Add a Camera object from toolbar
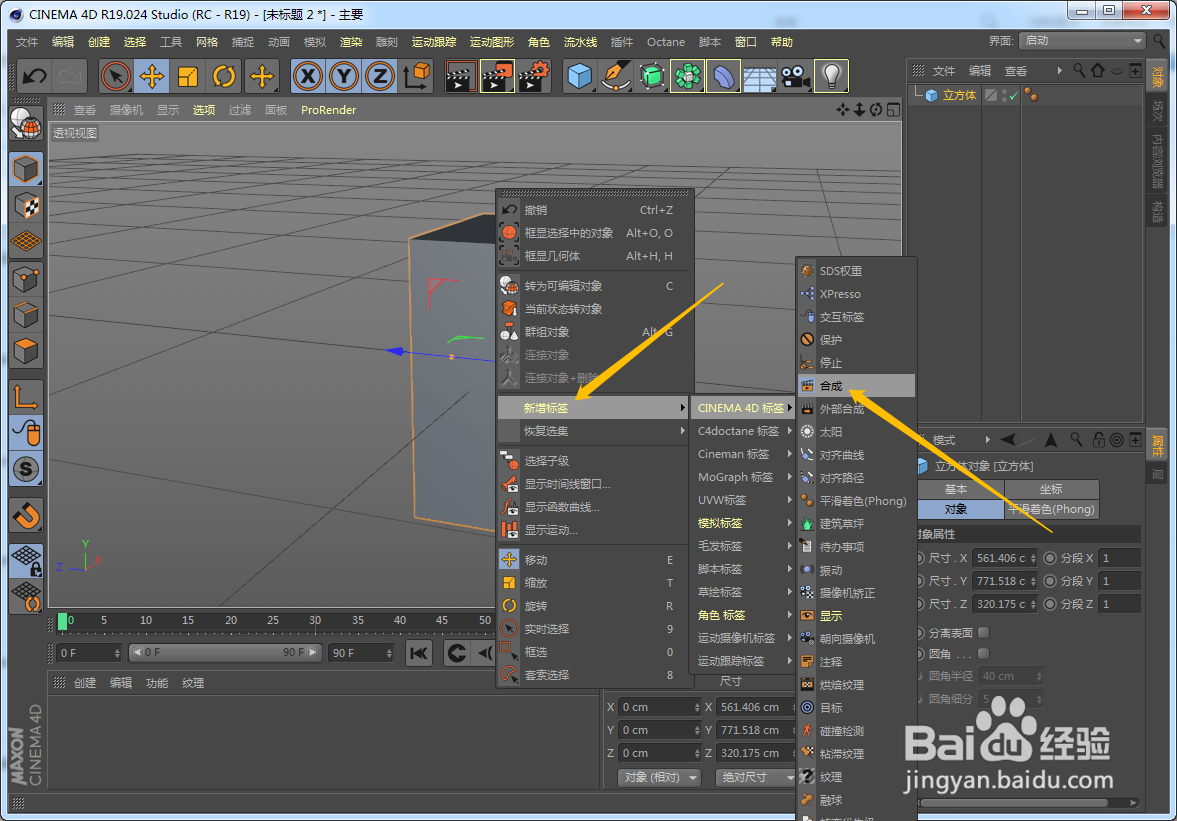1177x821 pixels. coord(796,76)
